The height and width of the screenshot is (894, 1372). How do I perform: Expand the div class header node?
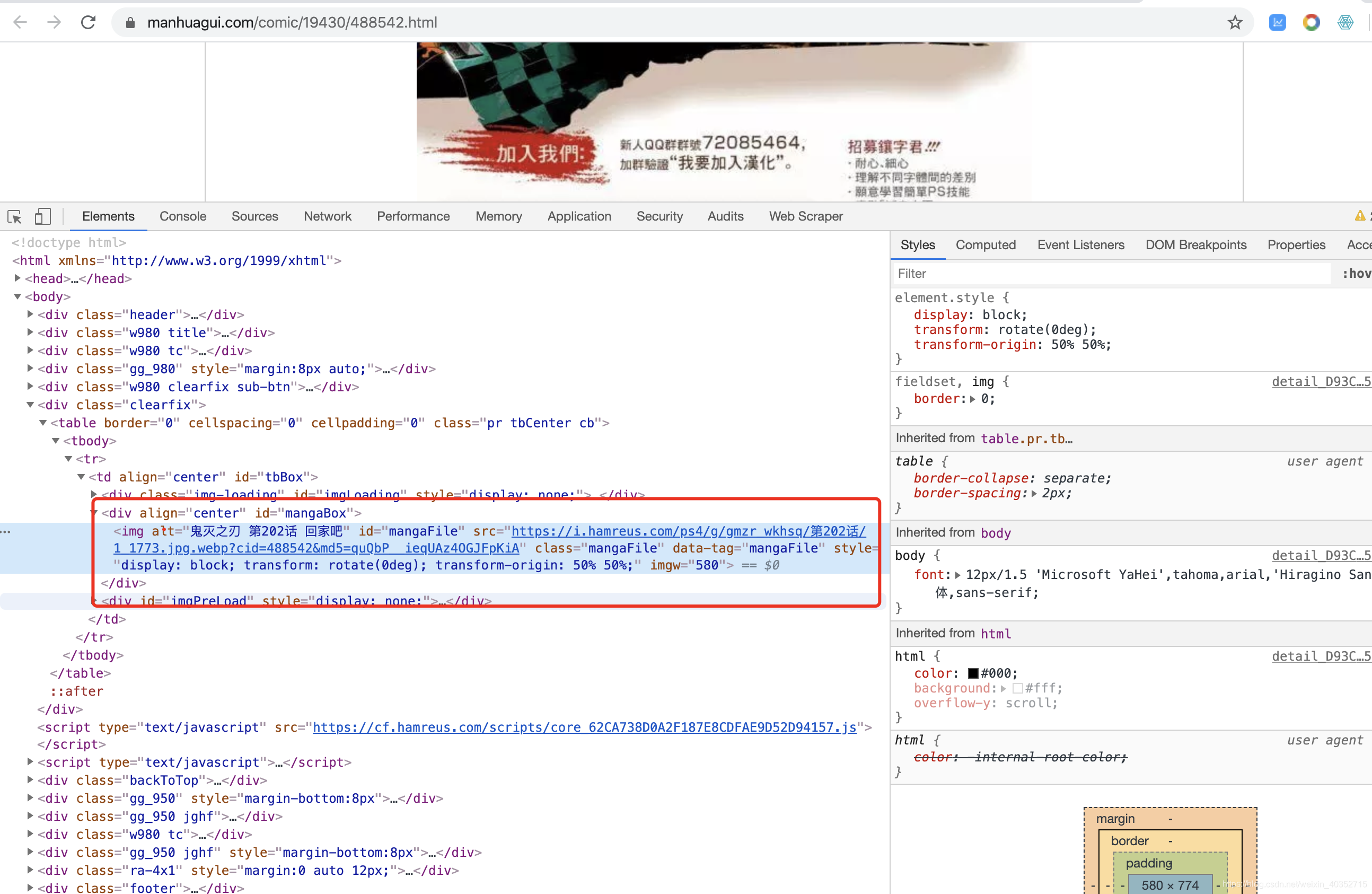[x=31, y=314]
